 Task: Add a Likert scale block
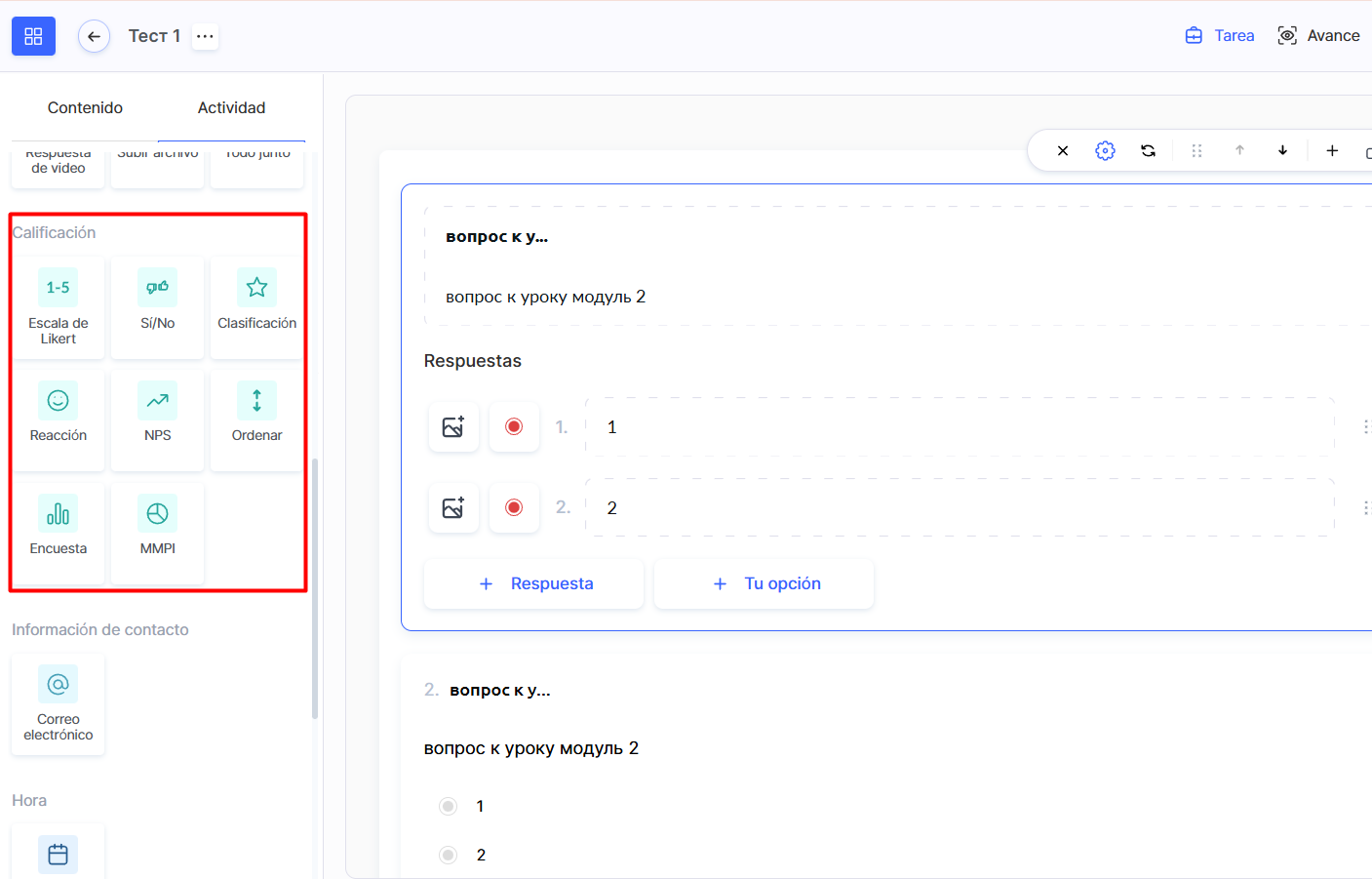coord(59,307)
